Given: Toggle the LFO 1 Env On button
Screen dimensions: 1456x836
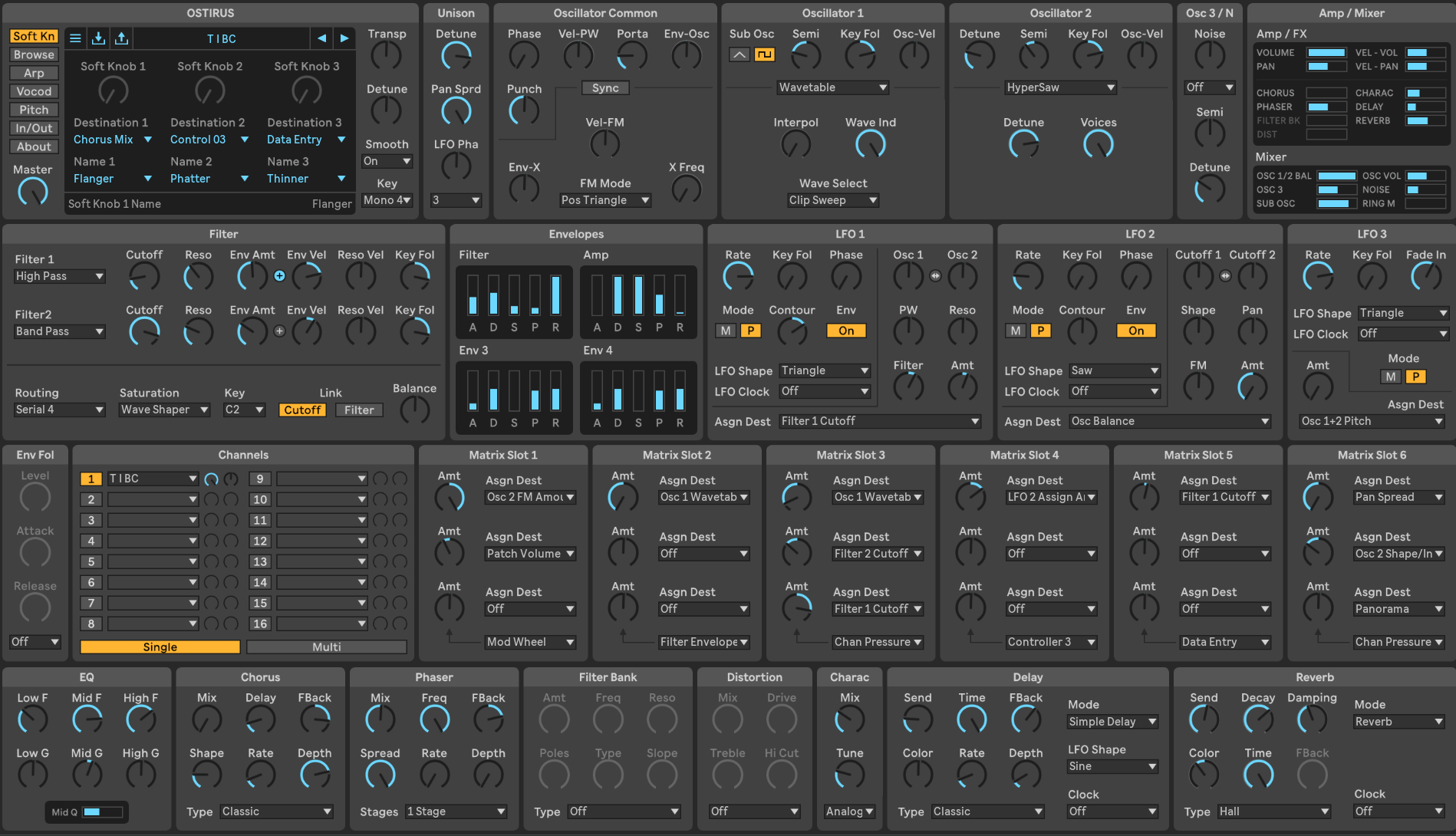Looking at the screenshot, I should [846, 331].
